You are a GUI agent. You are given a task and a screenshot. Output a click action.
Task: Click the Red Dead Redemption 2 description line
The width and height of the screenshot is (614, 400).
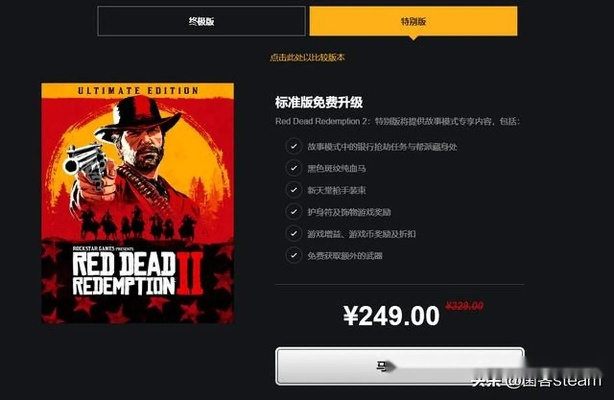click(x=397, y=121)
